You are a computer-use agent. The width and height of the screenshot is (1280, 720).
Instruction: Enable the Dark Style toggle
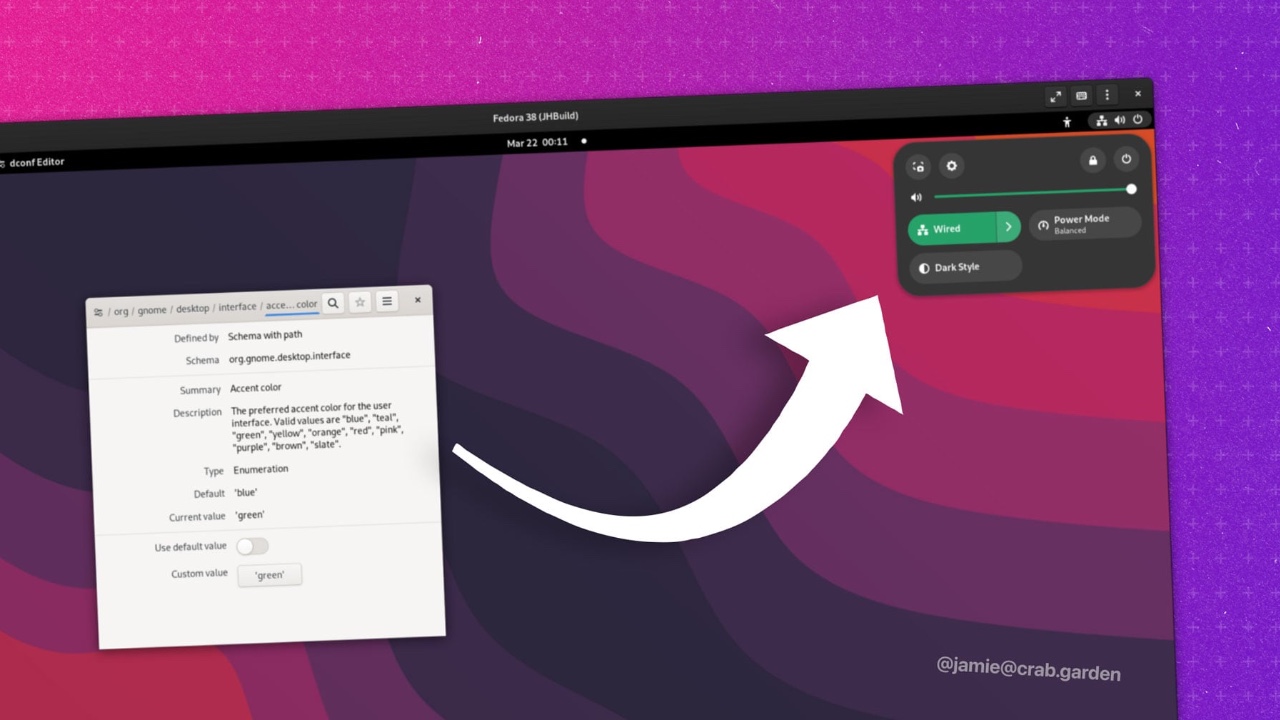pos(965,267)
